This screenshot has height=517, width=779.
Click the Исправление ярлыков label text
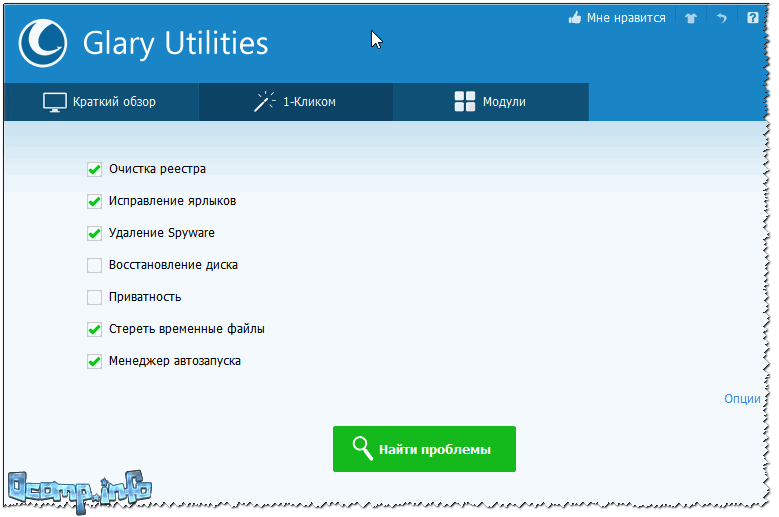[x=172, y=201]
